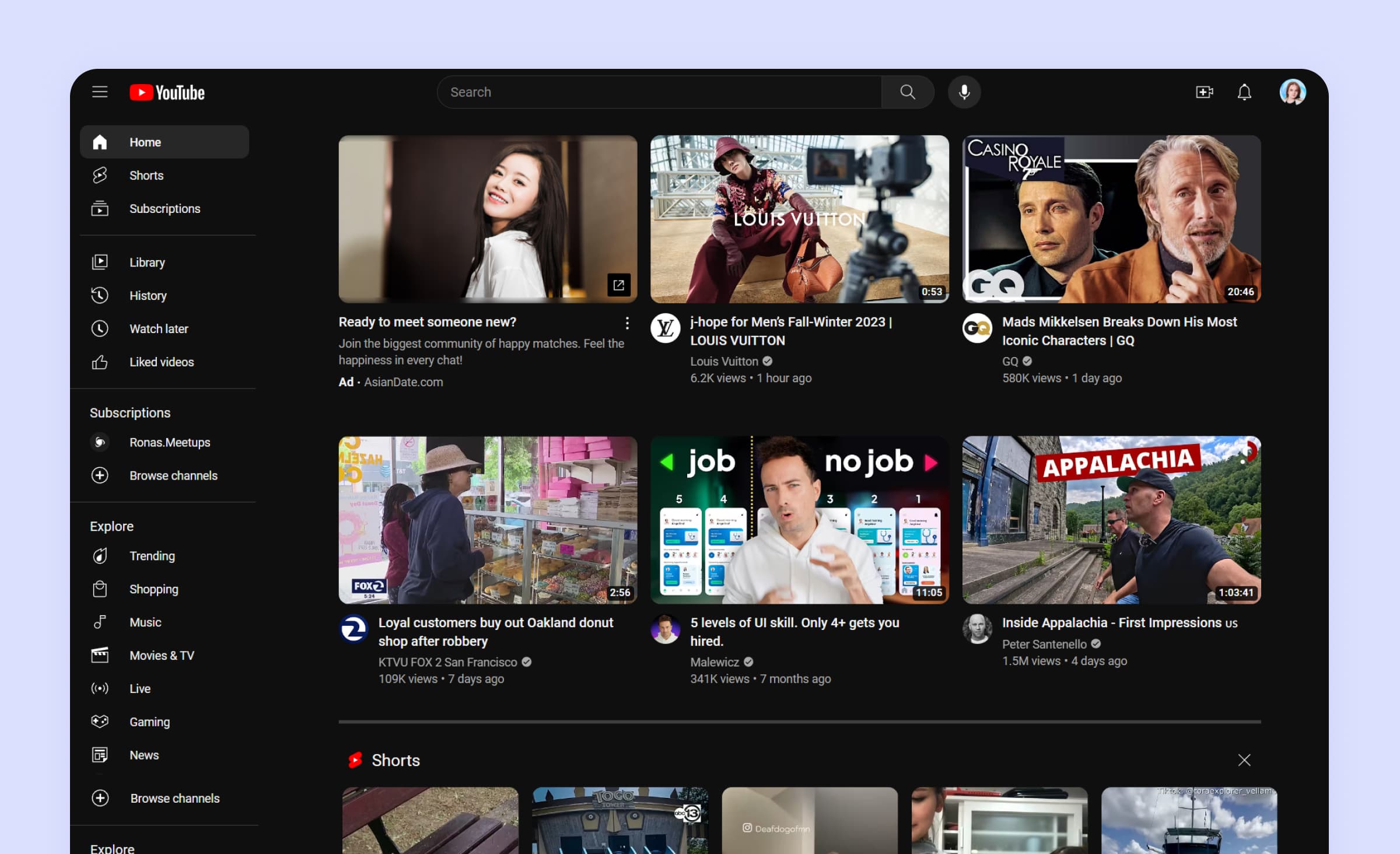Play the Louis Vuitton video thumbnail
The image size is (1400, 854).
(799, 219)
